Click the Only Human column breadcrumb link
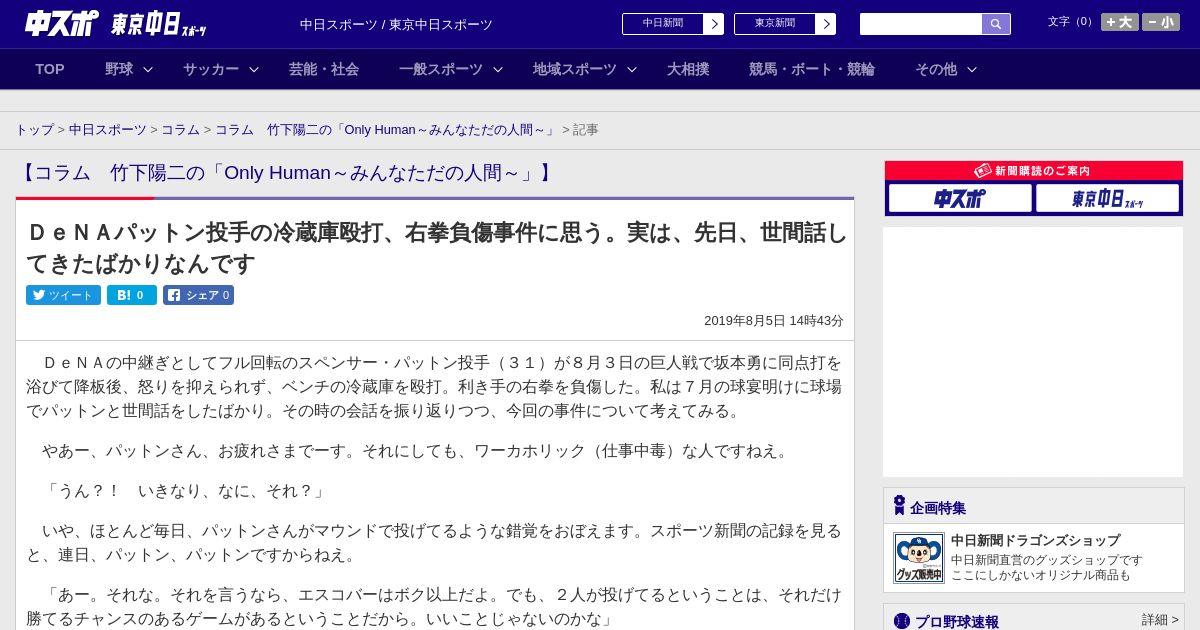 click(x=386, y=130)
